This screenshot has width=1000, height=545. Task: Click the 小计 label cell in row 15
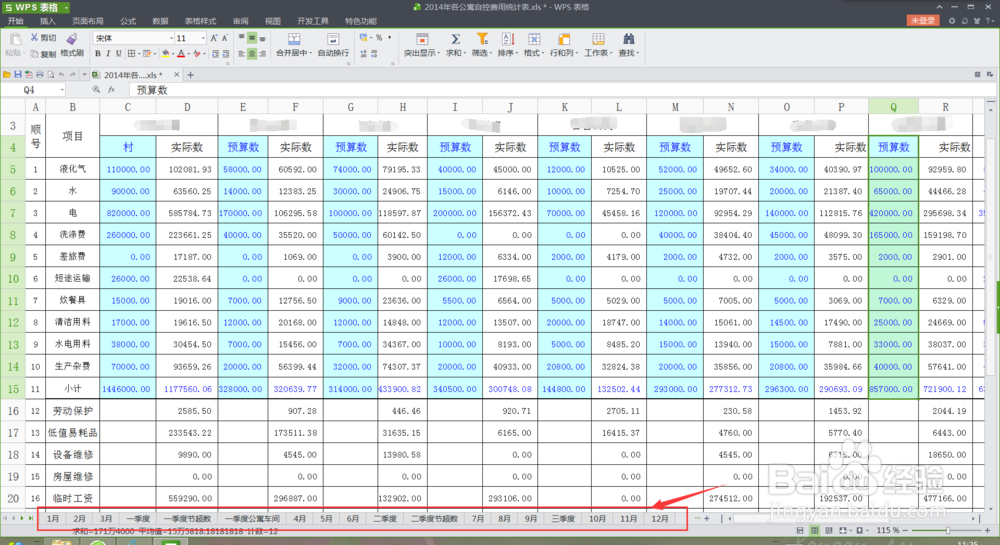pos(72,389)
